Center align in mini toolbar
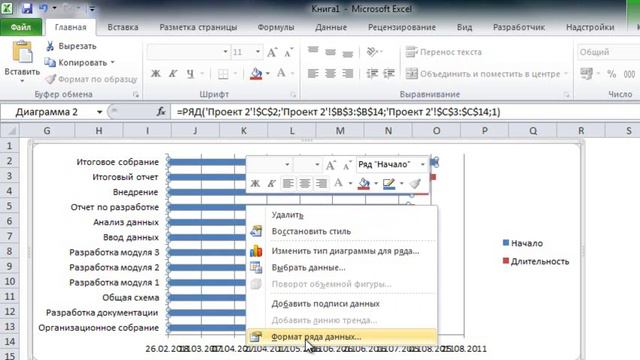 point(304,184)
